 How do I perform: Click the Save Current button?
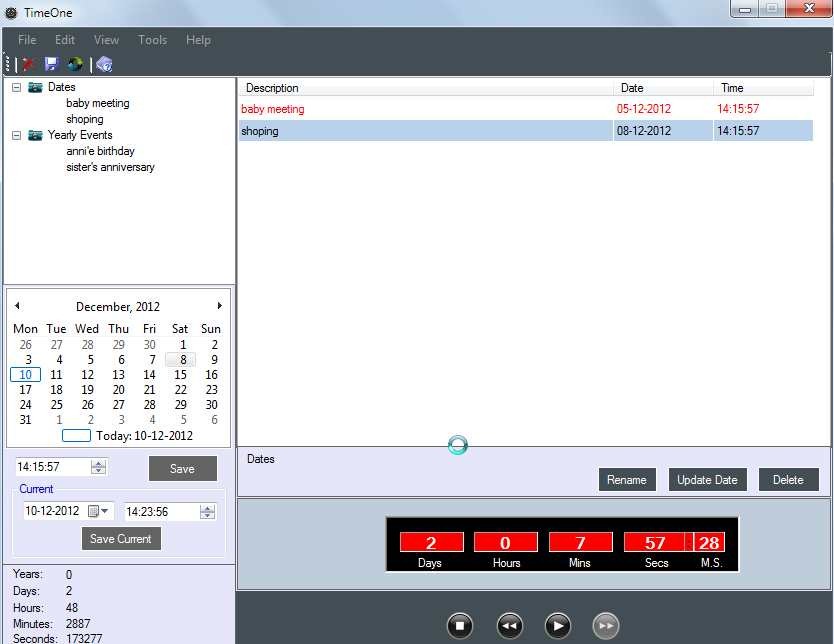[121, 538]
